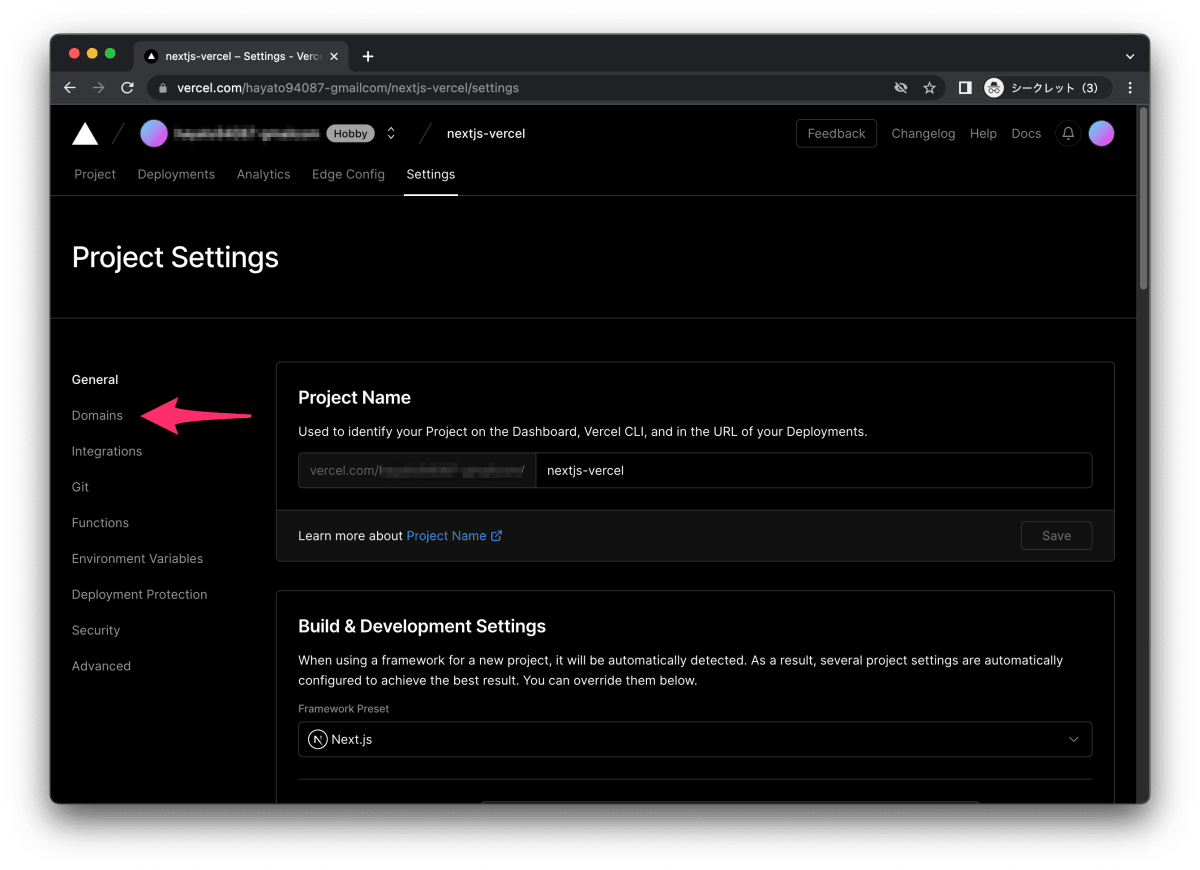Go back with the browser back arrow
Image resolution: width=1200 pixels, height=870 pixels.
coord(69,88)
